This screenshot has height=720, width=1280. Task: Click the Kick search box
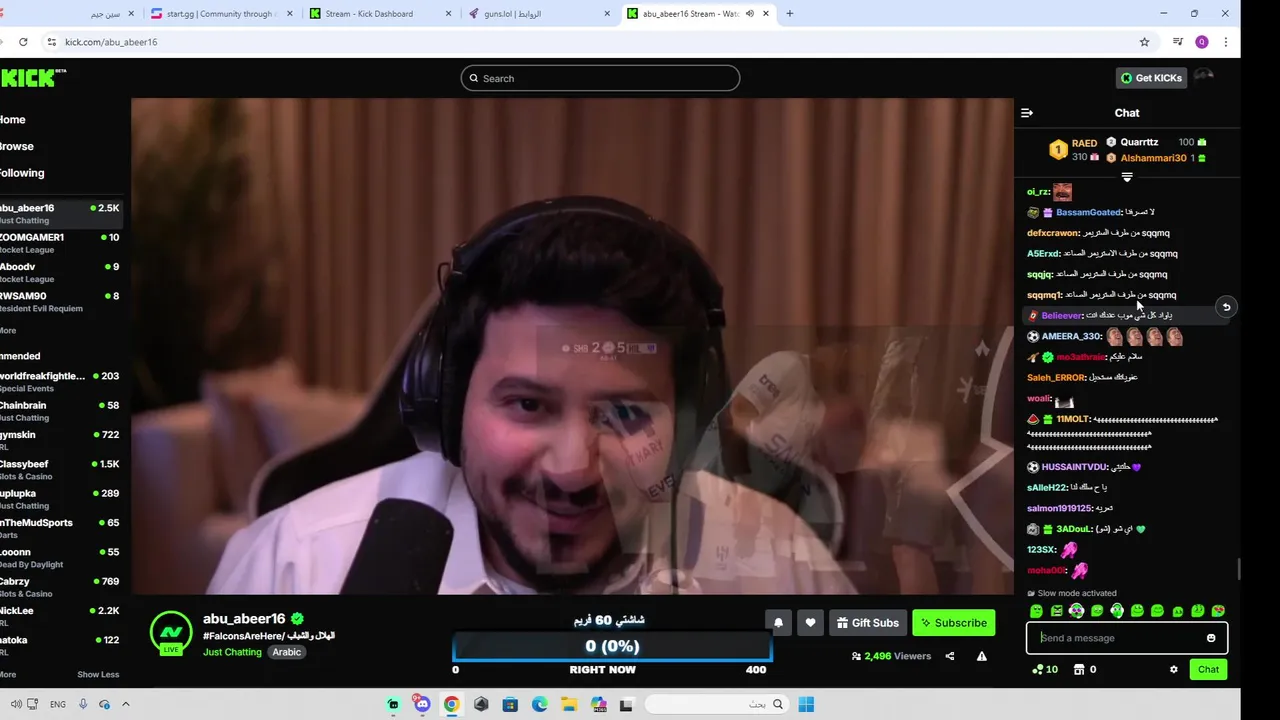point(600,78)
